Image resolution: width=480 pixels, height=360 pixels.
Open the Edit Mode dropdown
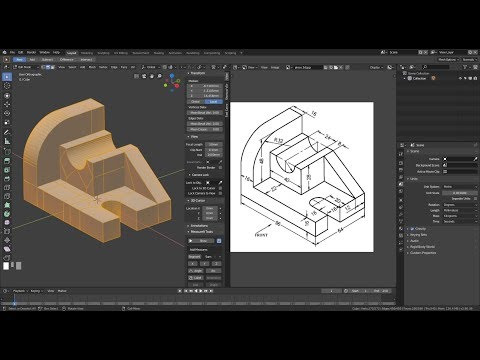point(26,67)
